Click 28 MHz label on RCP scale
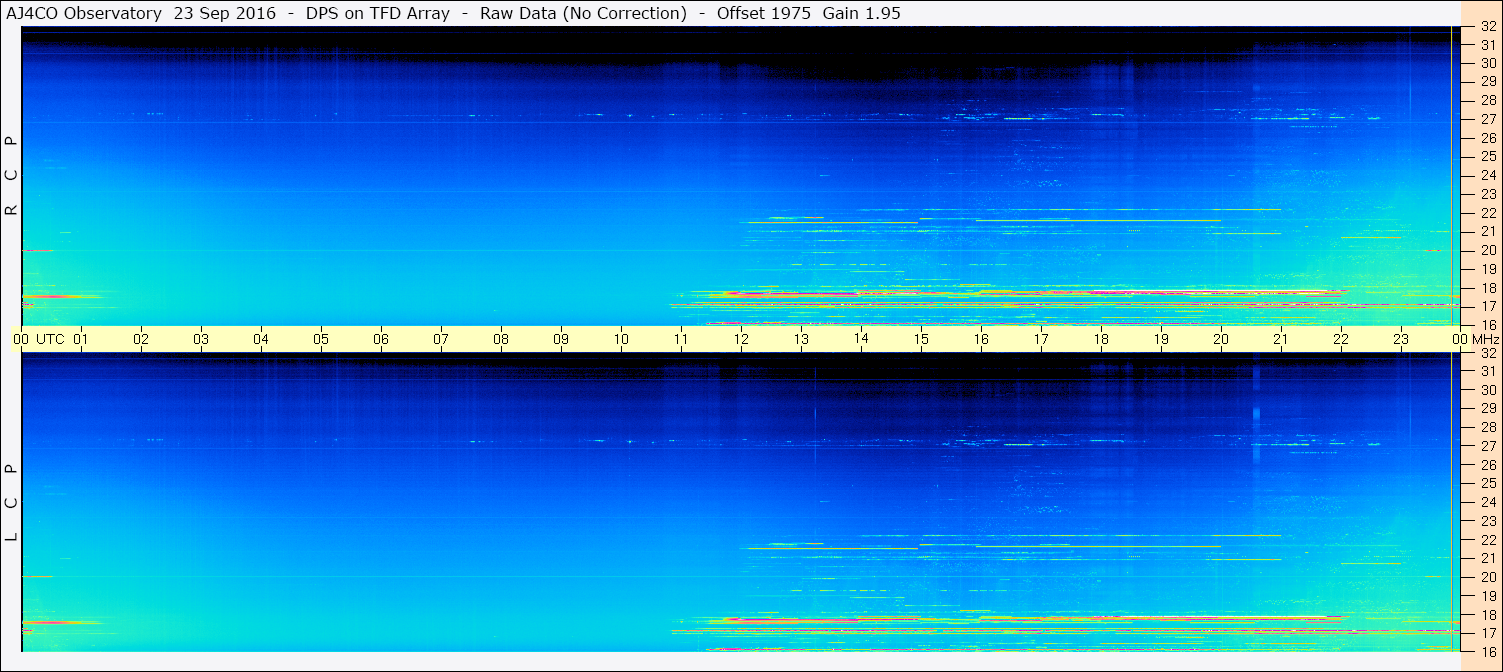This screenshot has width=1503, height=672. tap(1488, 100)
